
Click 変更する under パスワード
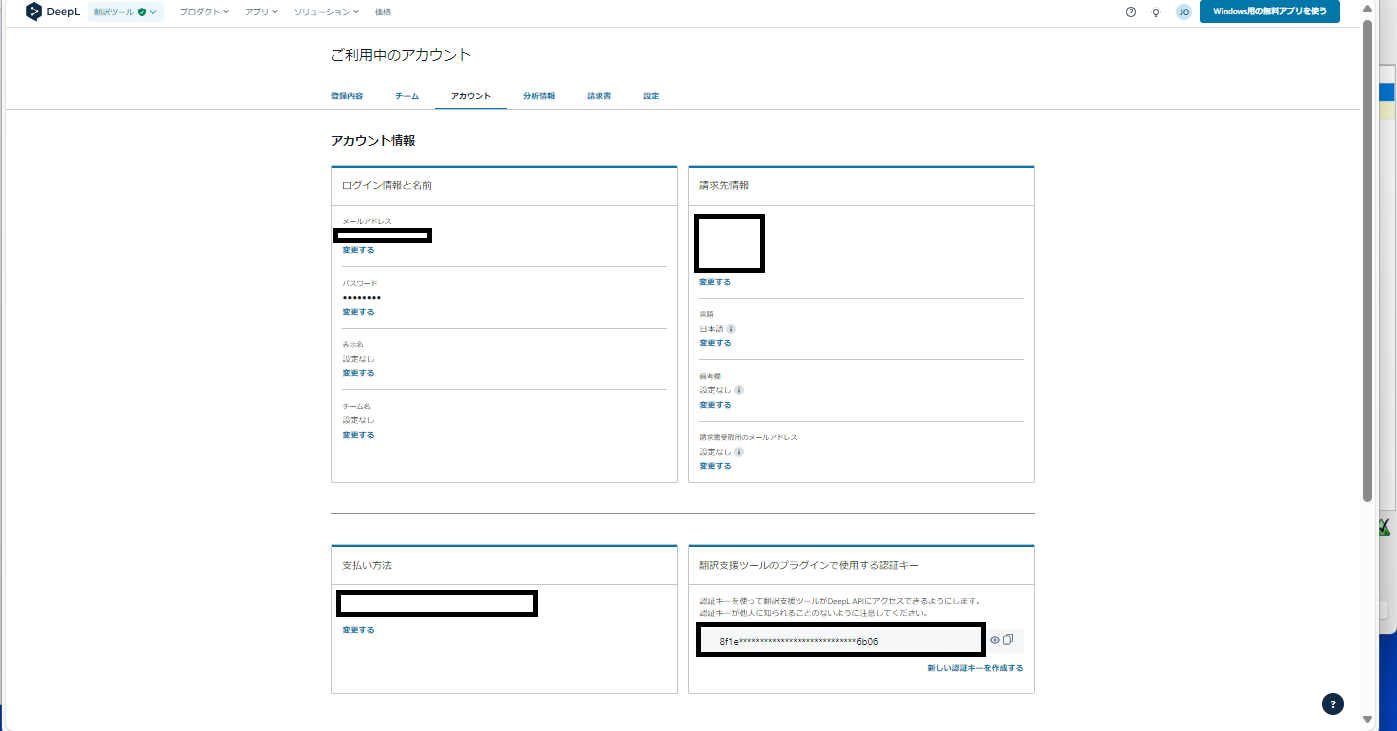358,312
